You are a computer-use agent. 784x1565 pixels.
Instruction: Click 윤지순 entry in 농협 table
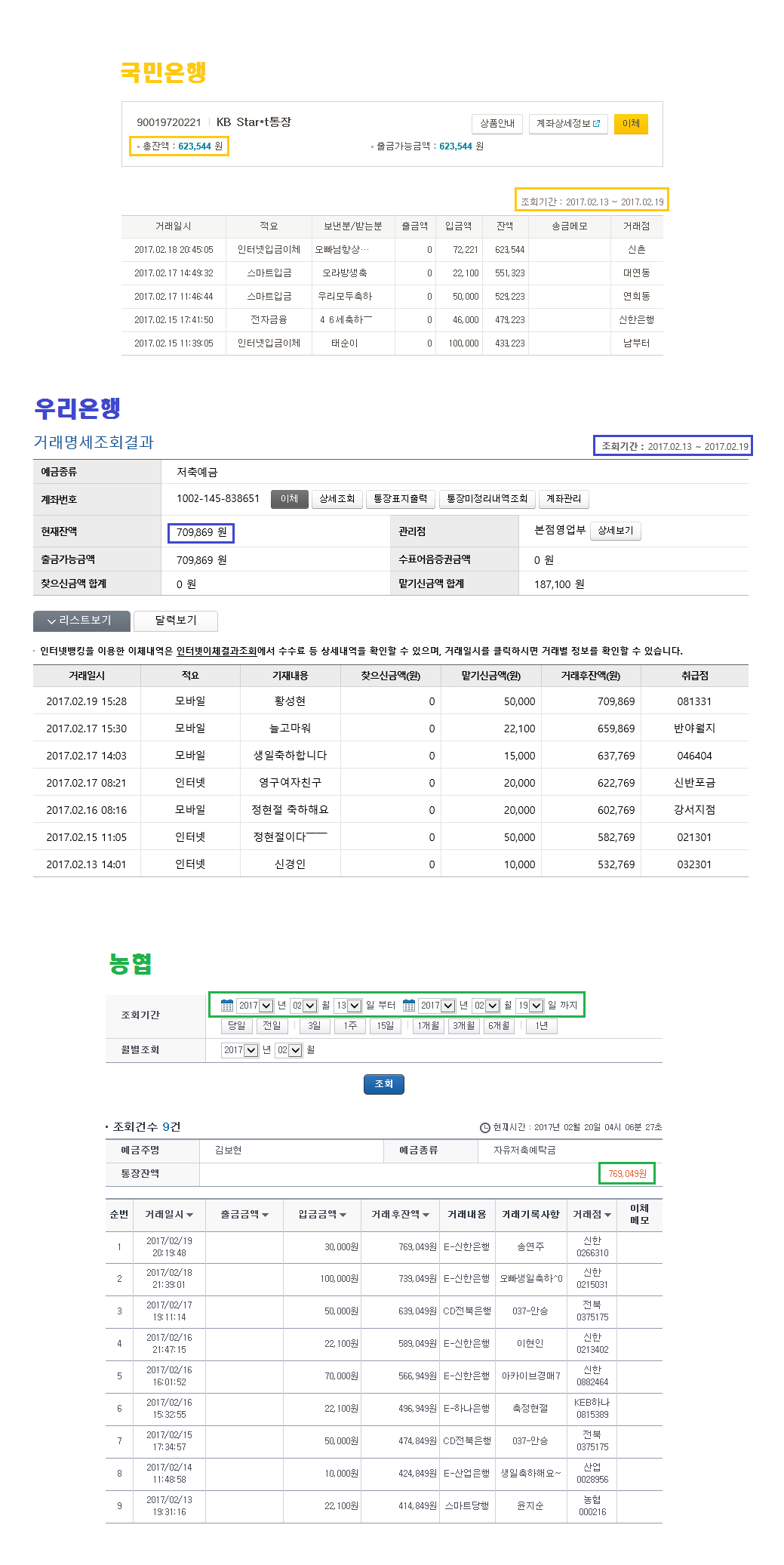coord(530,1506)
